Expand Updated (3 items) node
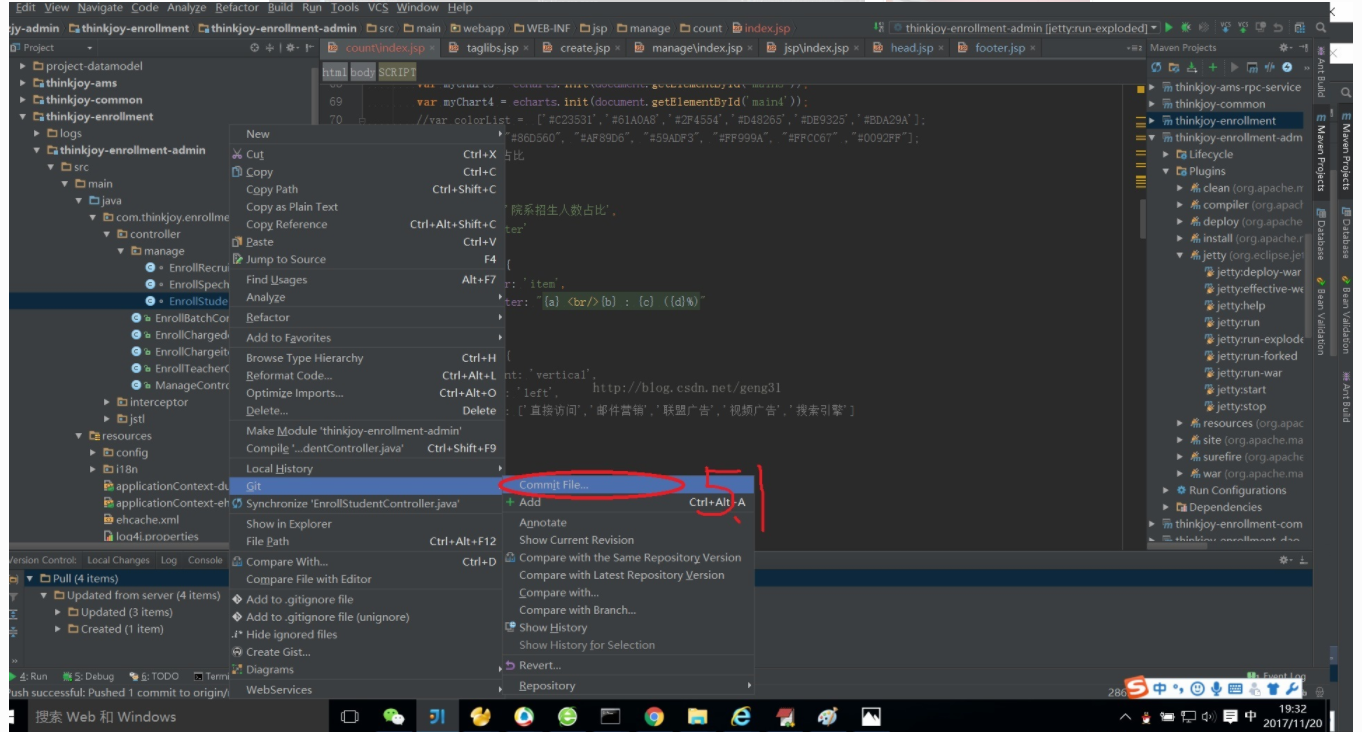 [x=58, y=612]
